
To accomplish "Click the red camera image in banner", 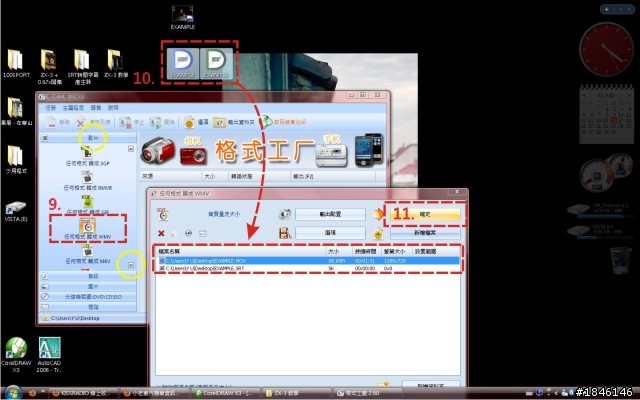I will [x=193, y=155].
